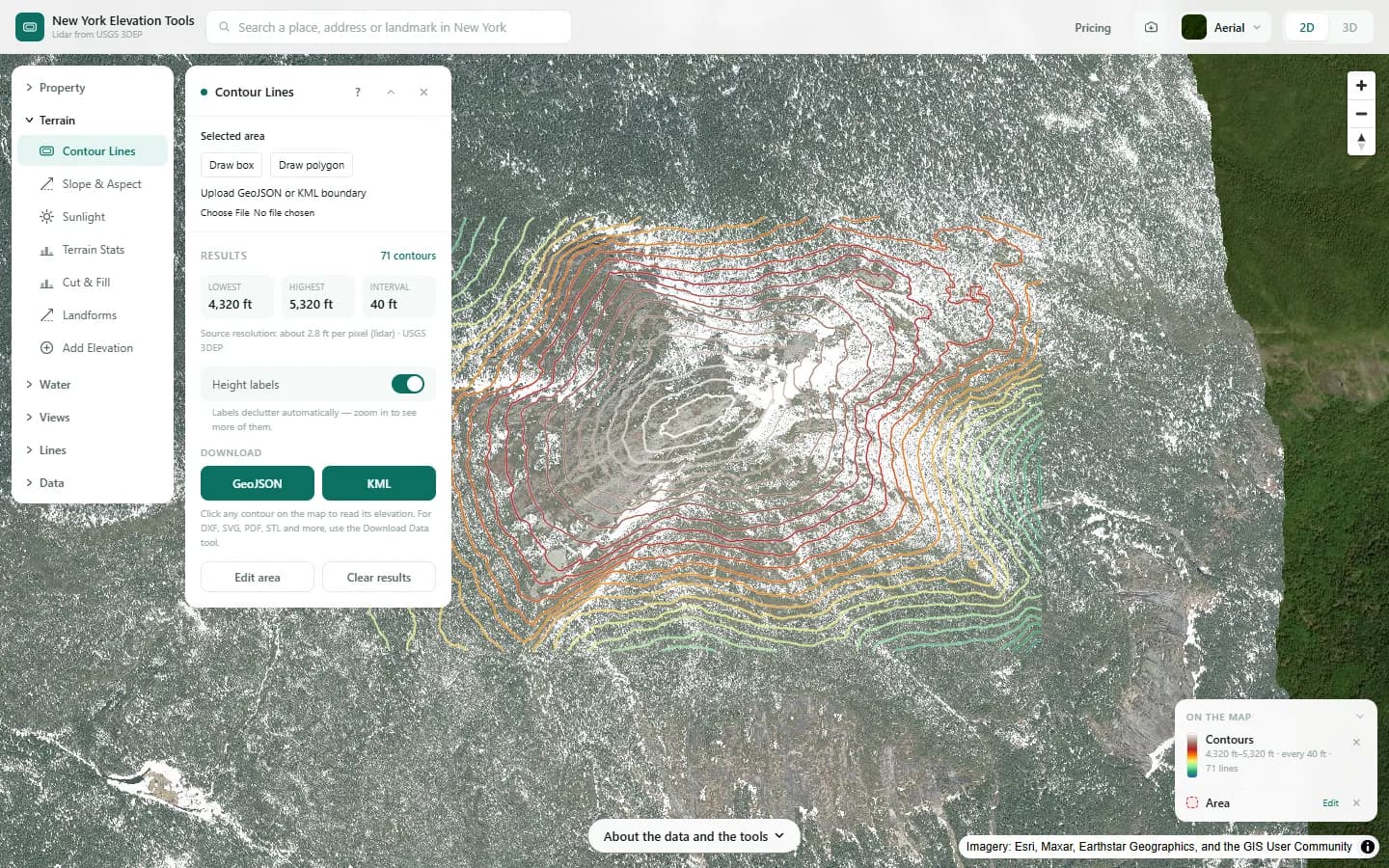Viewport: 1389px width, 868px height.
Task: Expand the Property section
Action: 93,88
